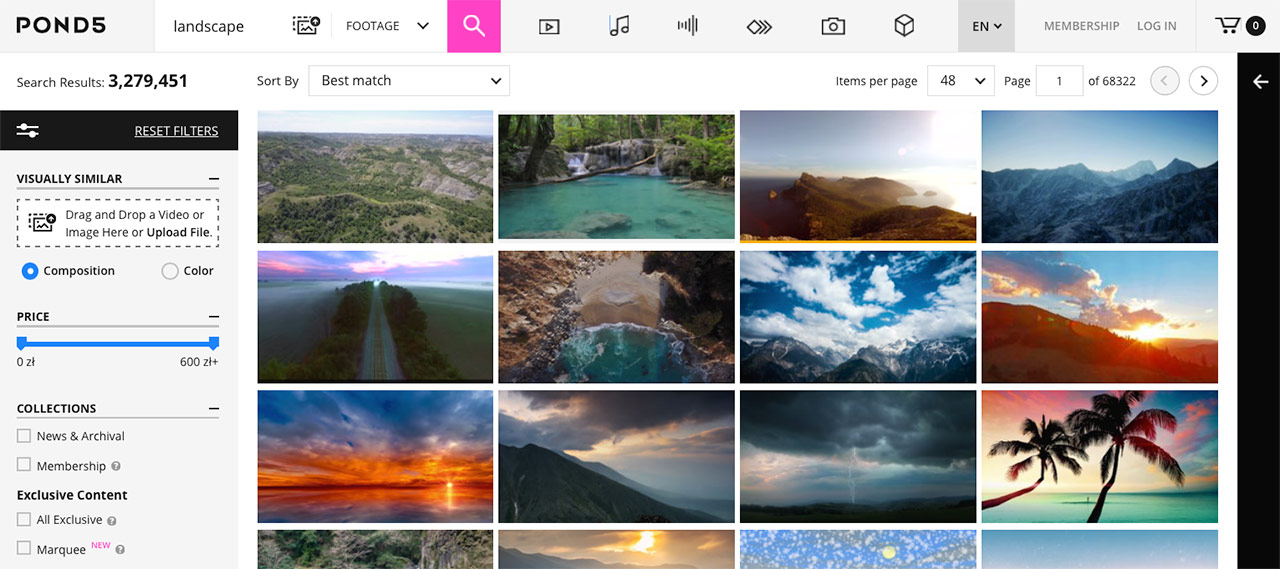Go to the next results page
The height and width of the screenshot is (569, 1280).
coord(1203,81)
